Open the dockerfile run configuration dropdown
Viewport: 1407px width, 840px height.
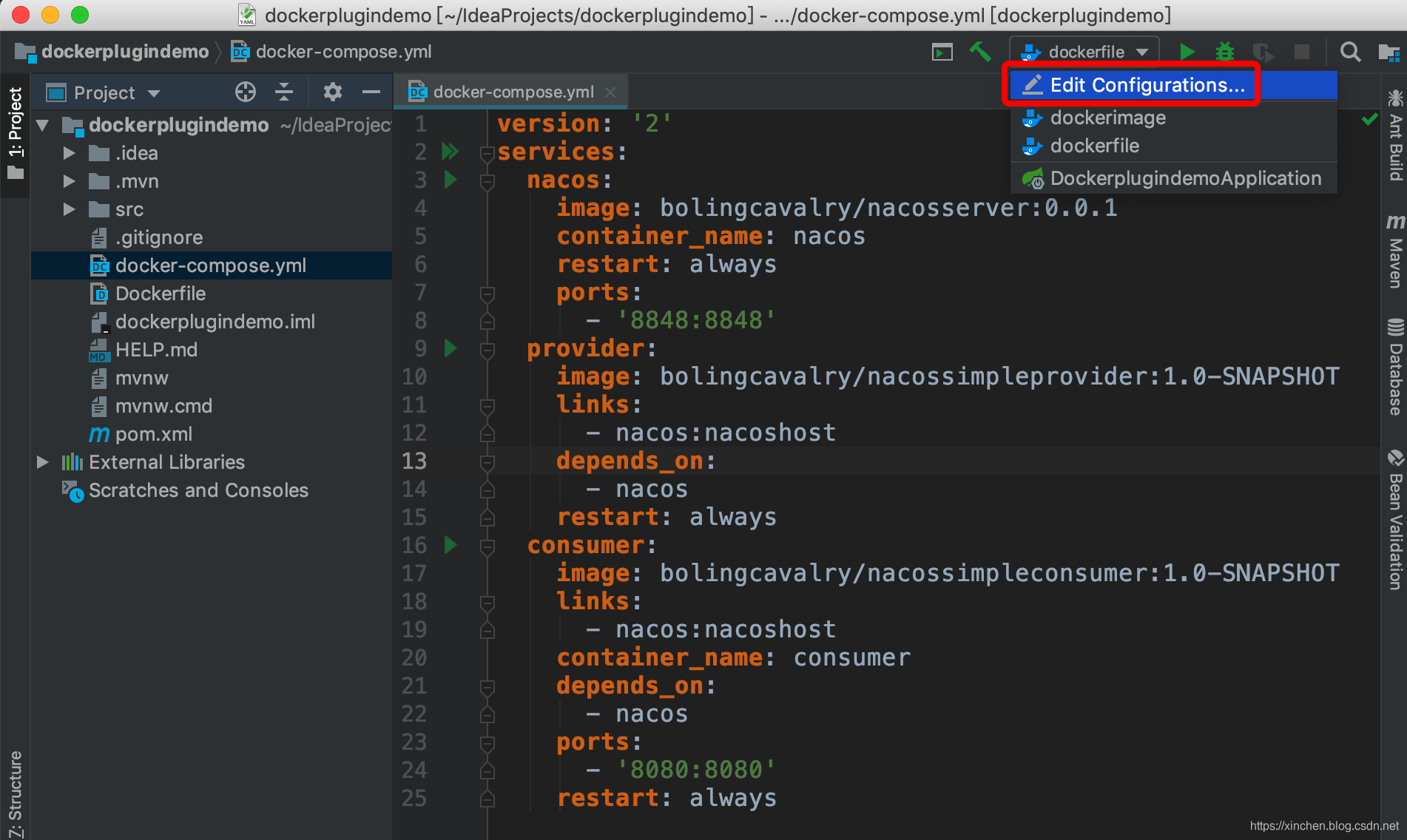click(1084, 52)
